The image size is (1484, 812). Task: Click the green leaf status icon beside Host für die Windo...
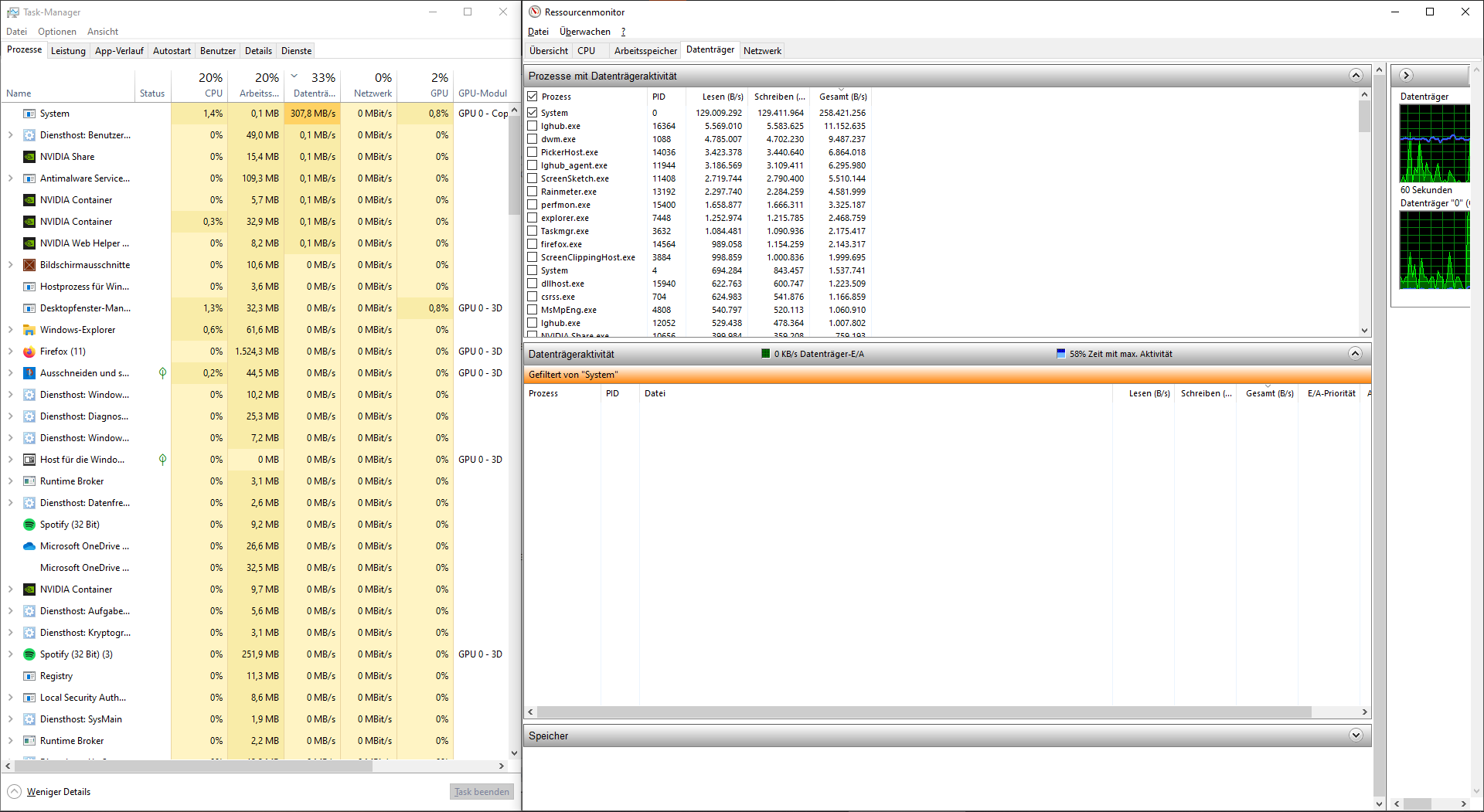click(x=162, y=460)
